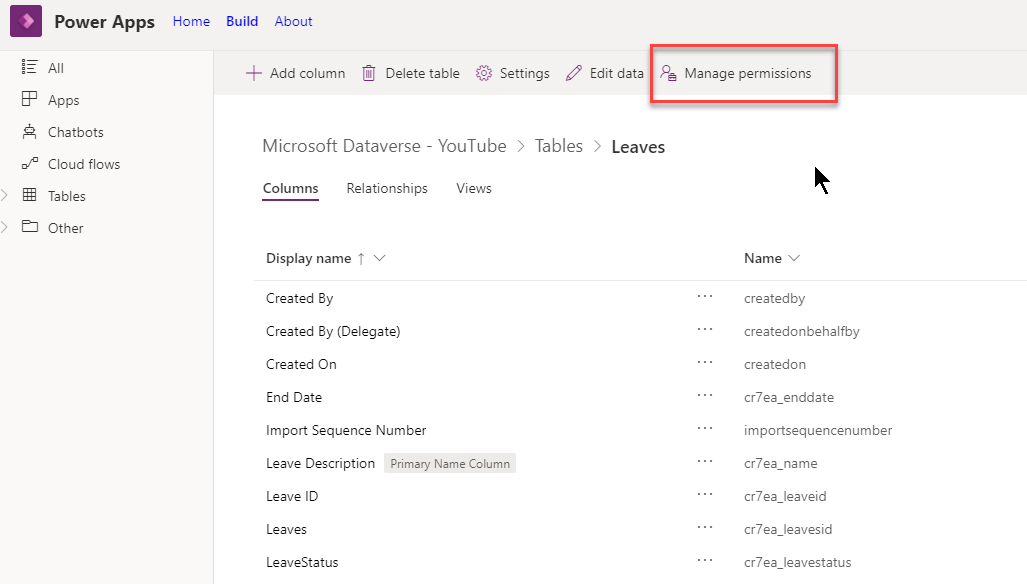Viewport: 1027px width, 584px height.
Task: Open more options for Import Sequence Number
Action: pyautogui.click(x=705, y=428)
